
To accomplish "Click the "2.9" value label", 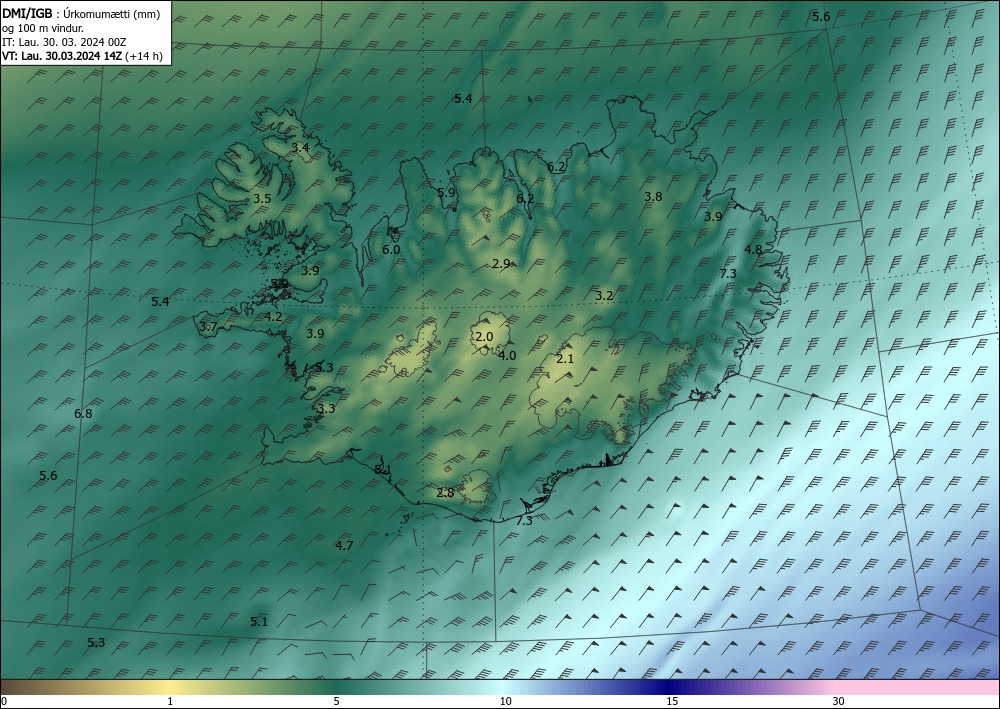I will coord(501,263).
